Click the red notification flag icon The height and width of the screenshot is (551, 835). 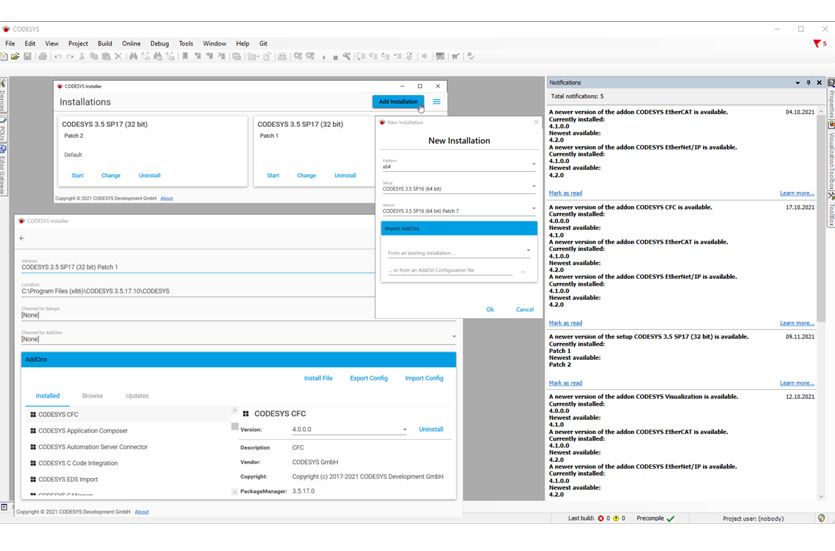click(x=817, y=44)
